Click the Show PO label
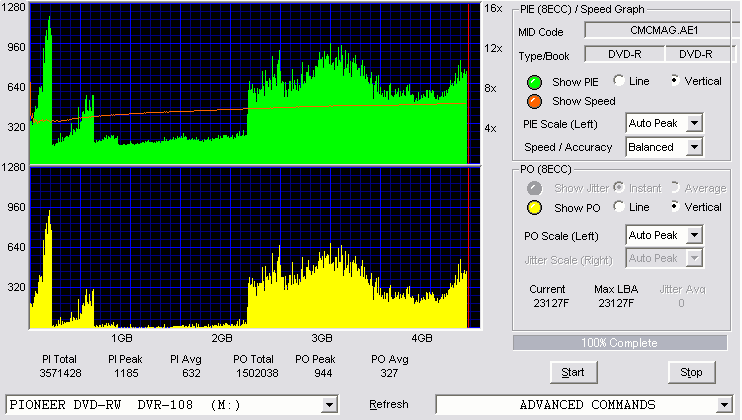This screenshot has height=420, width=742. point(577,208)
